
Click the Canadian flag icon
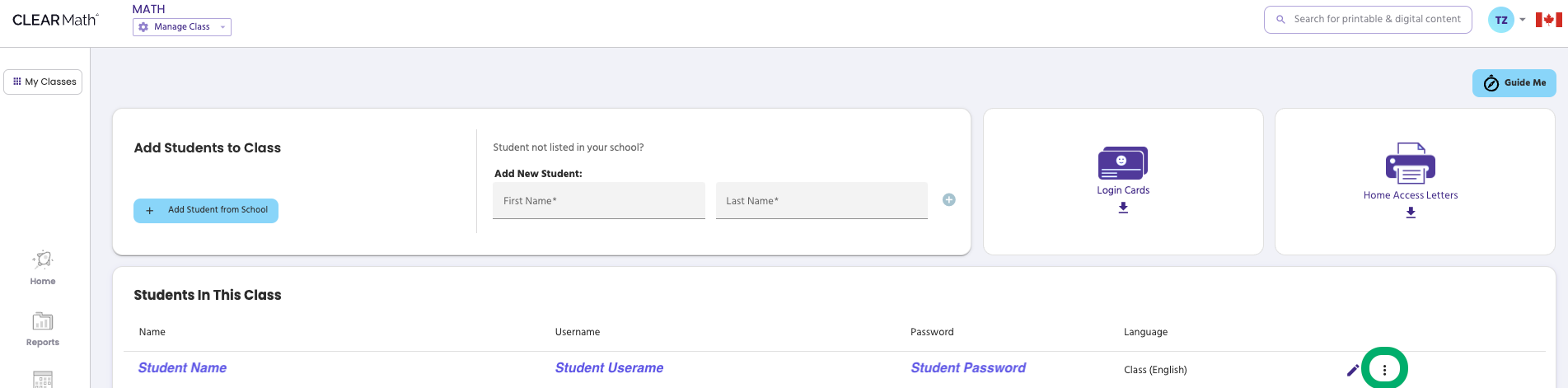1548,20
